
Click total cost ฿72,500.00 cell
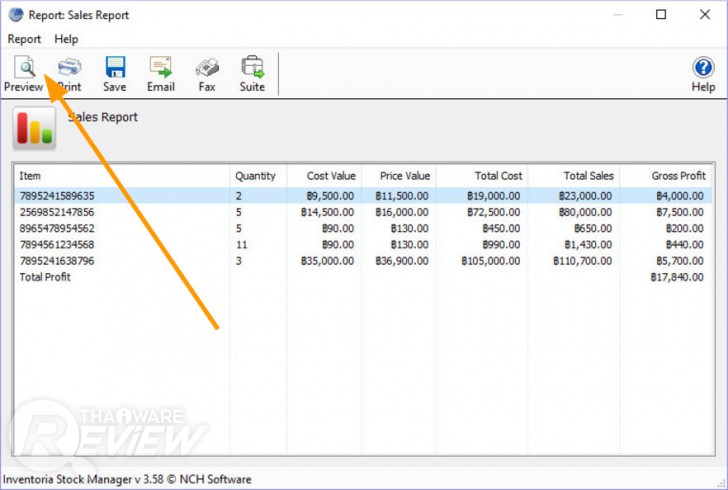[494, 212]
